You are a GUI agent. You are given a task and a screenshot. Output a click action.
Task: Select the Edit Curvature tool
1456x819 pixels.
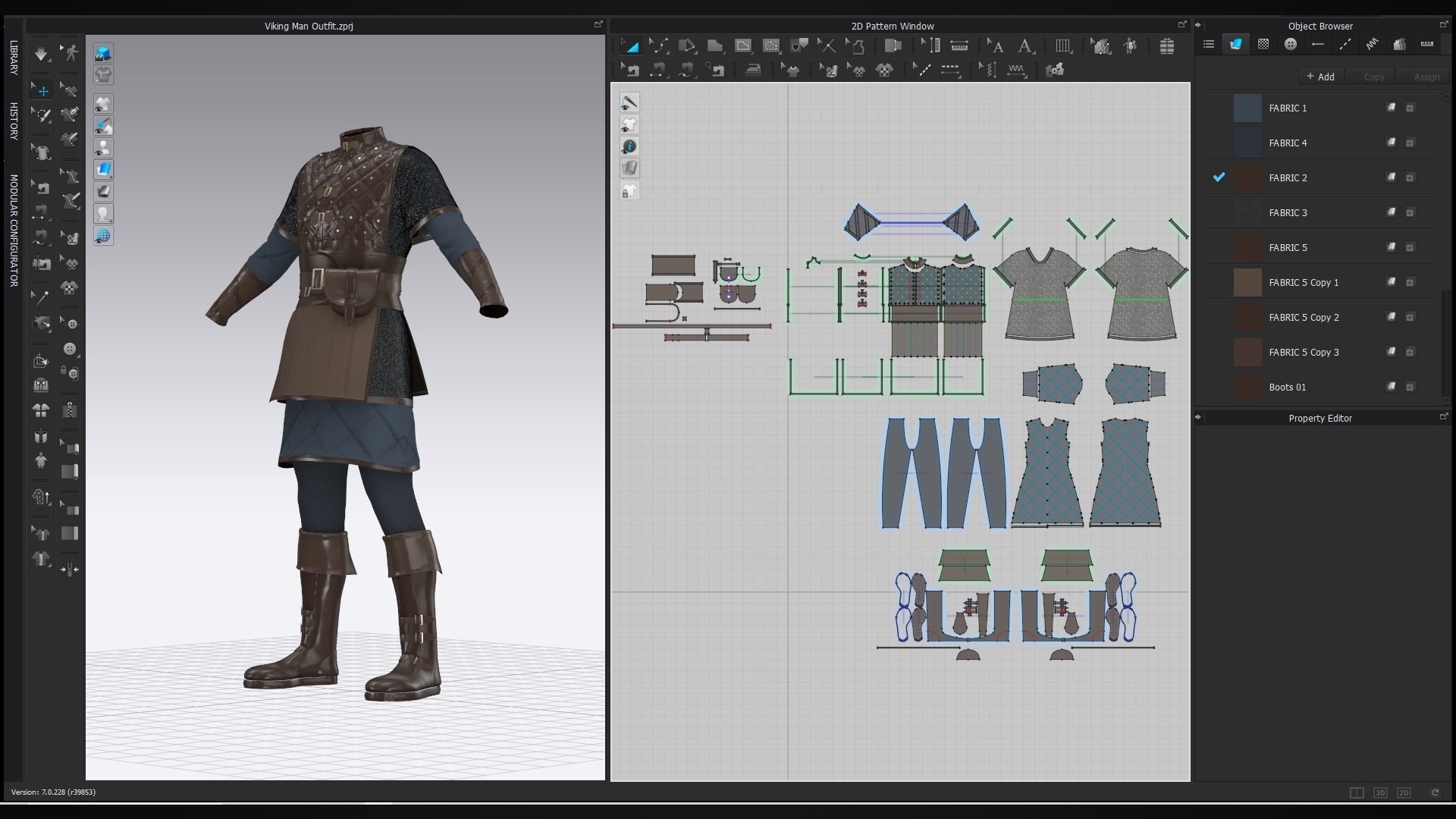tap(658, 45)
